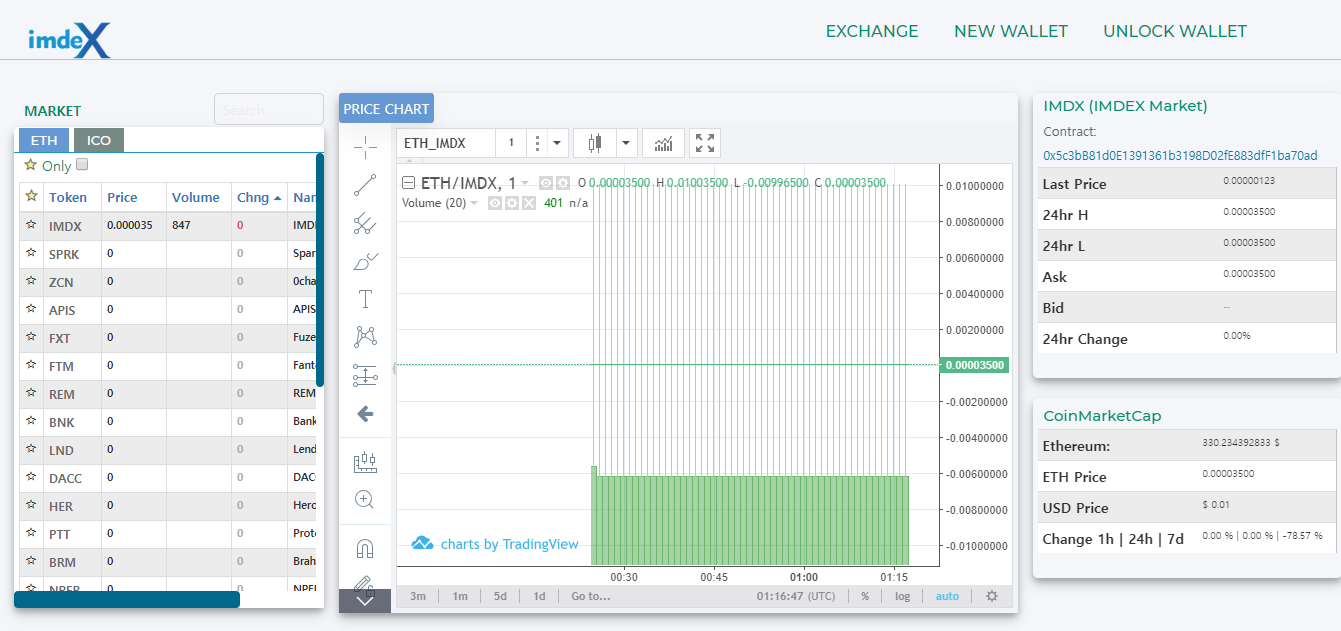1341x631 pixels.
Task: Open Volume indicator settings gear
Action: [511, 203]
